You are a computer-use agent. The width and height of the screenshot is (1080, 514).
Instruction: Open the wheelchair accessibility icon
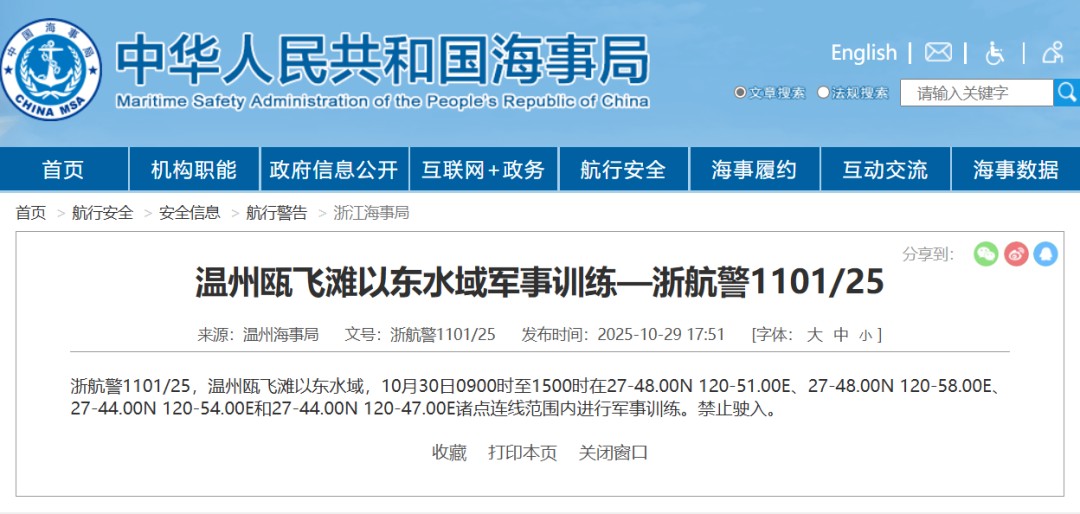pos(995,53)
